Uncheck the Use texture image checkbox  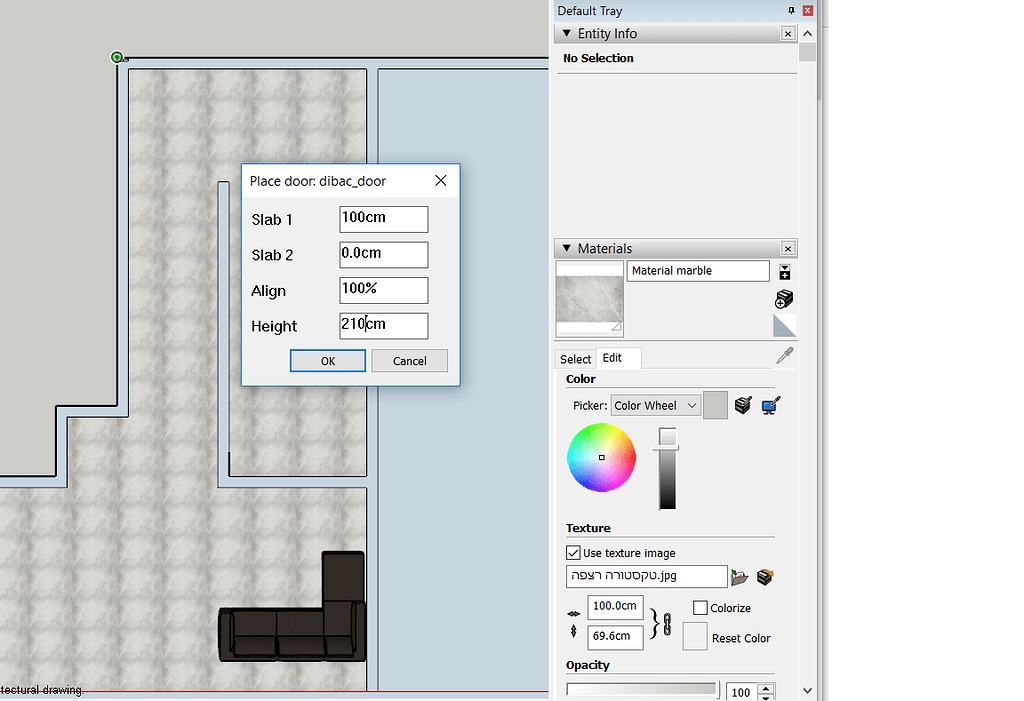pos(573,552)
